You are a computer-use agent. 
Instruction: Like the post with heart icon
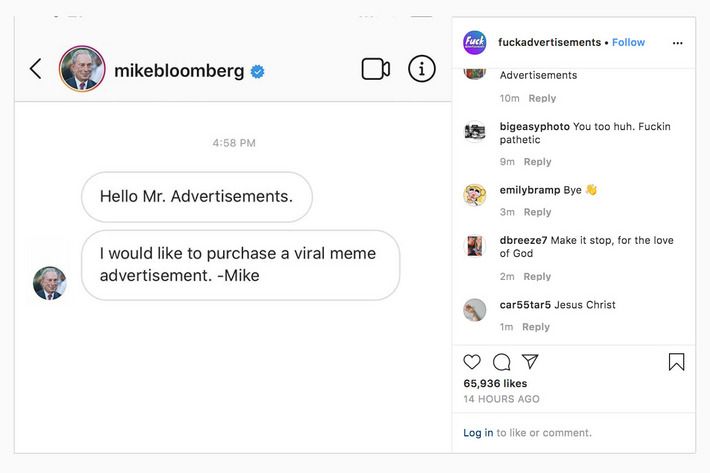pos(472,362)
